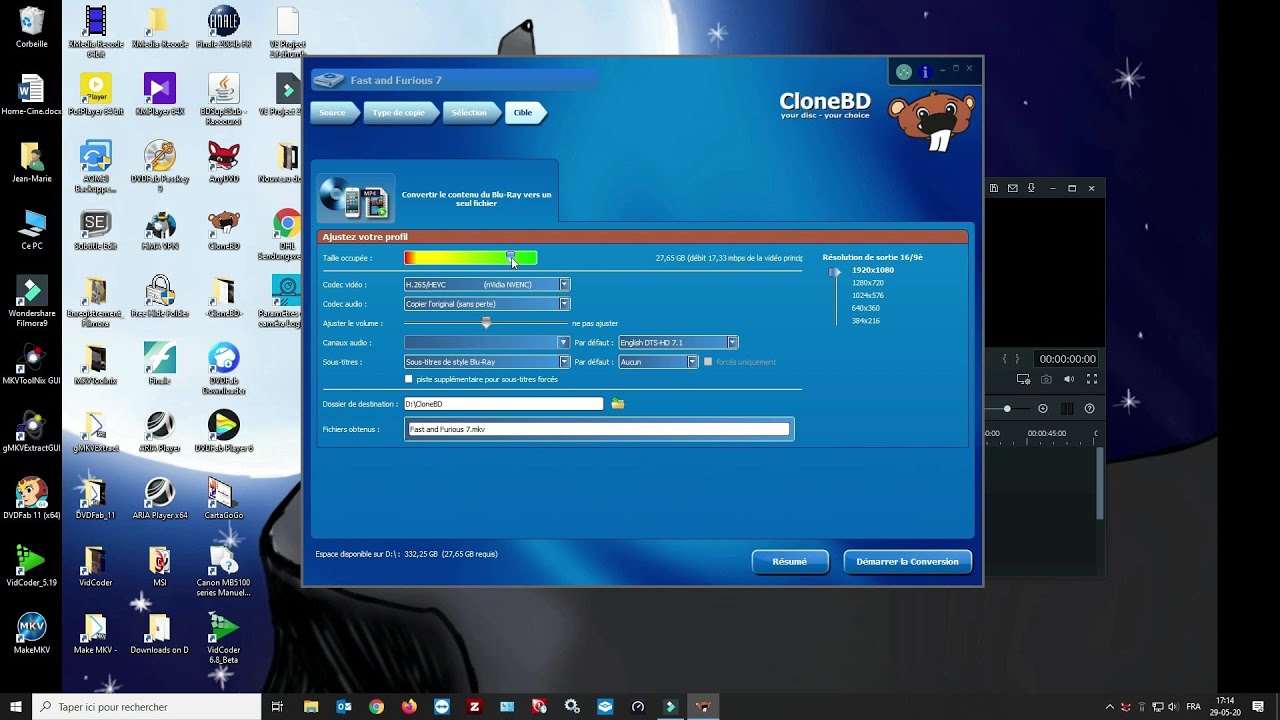Click Démarrer la Conversion button
1280x720 pixels.
click(907, 562)
